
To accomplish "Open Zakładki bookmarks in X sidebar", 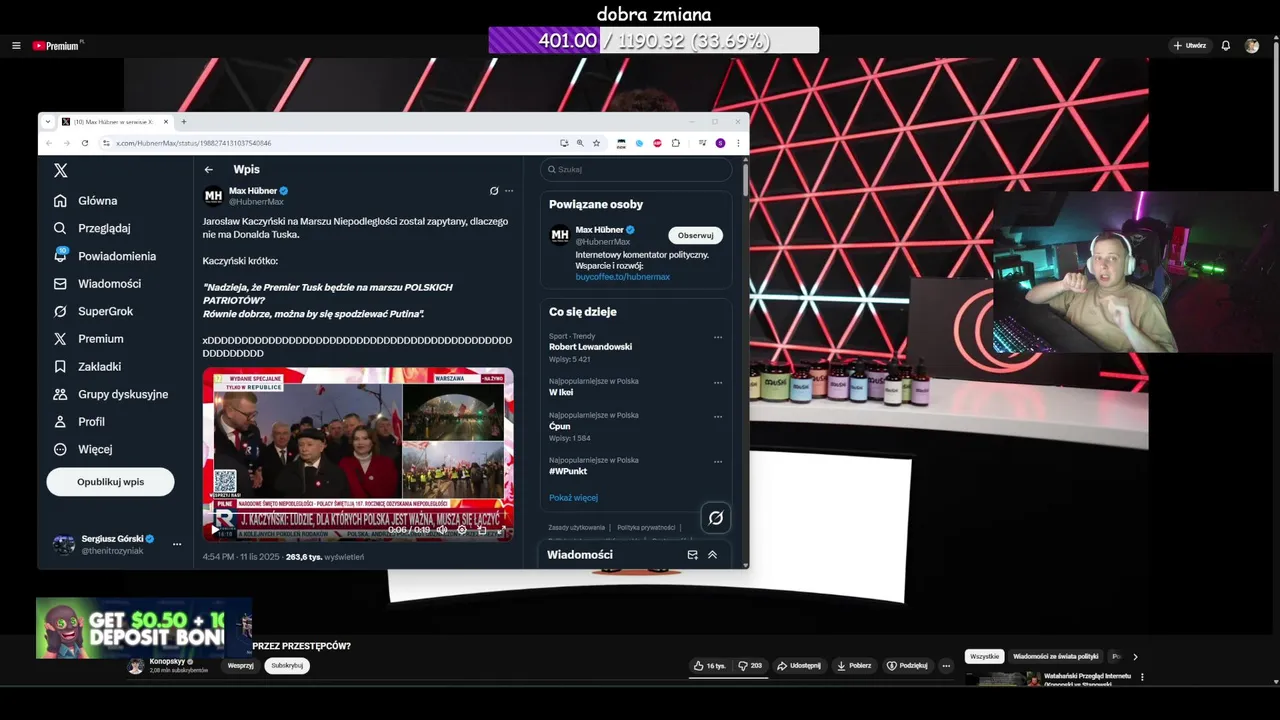I will click(x=87, y=367).
